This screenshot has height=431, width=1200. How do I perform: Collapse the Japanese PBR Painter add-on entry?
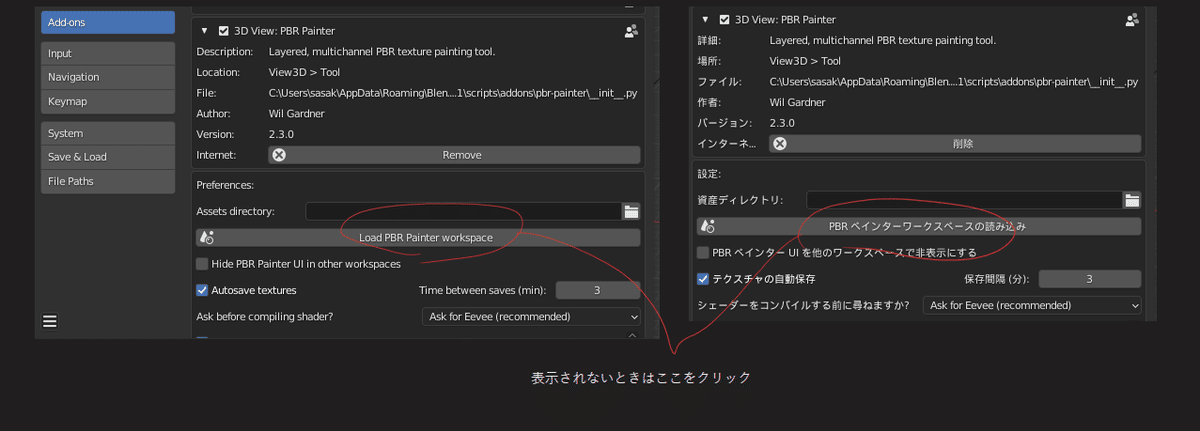point(705,19)
